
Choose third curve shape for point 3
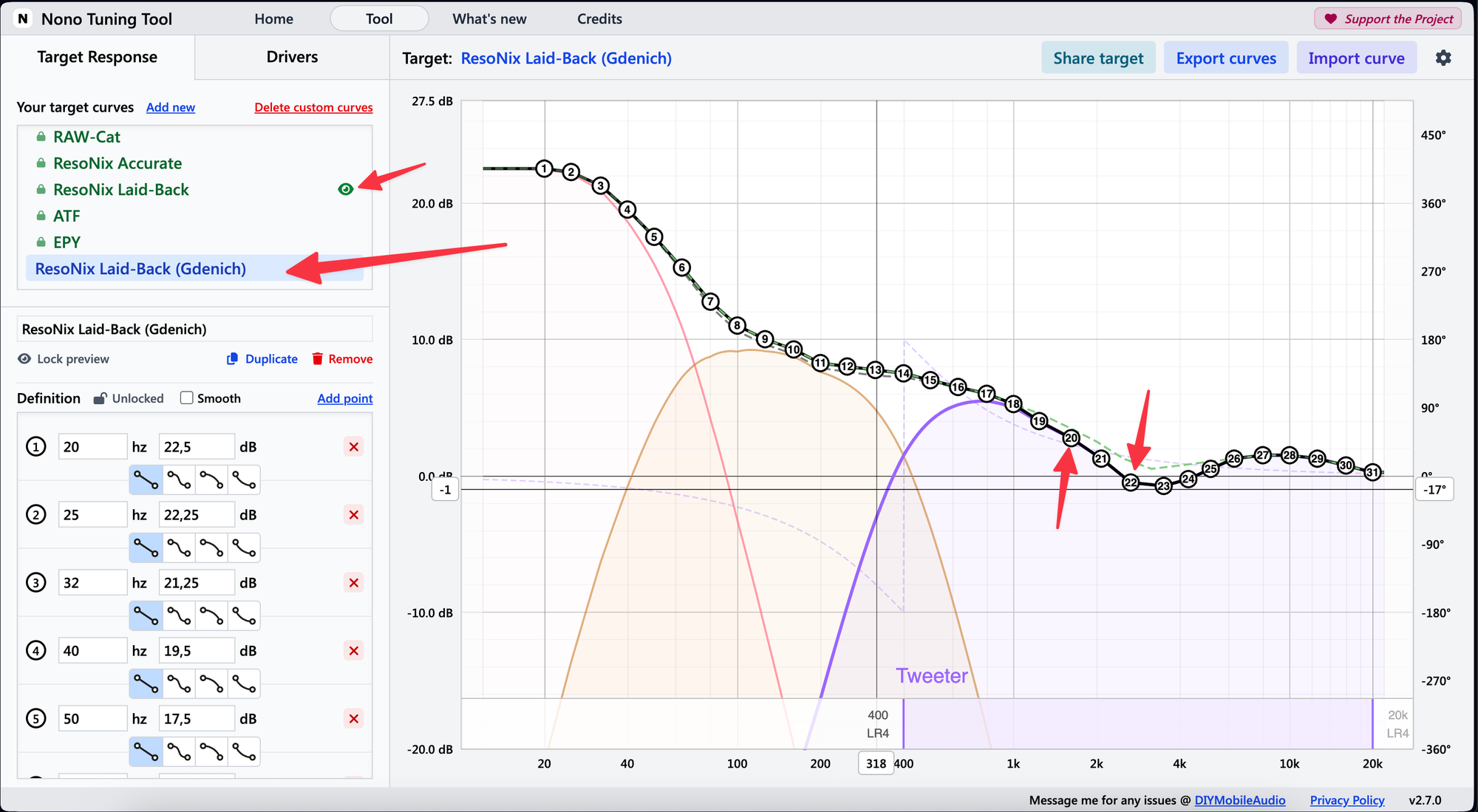coord(211,616)
